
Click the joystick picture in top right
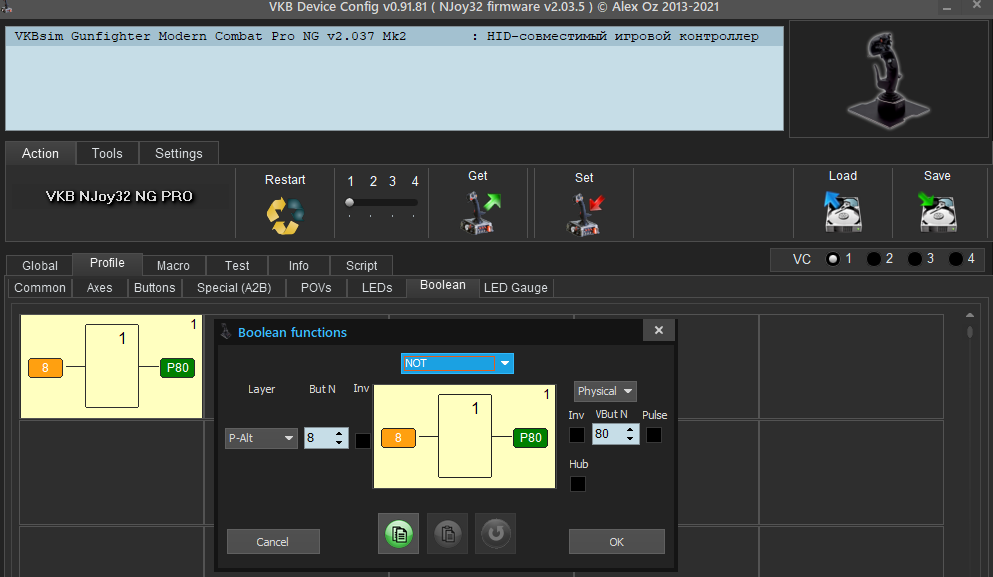coord(889,79)
